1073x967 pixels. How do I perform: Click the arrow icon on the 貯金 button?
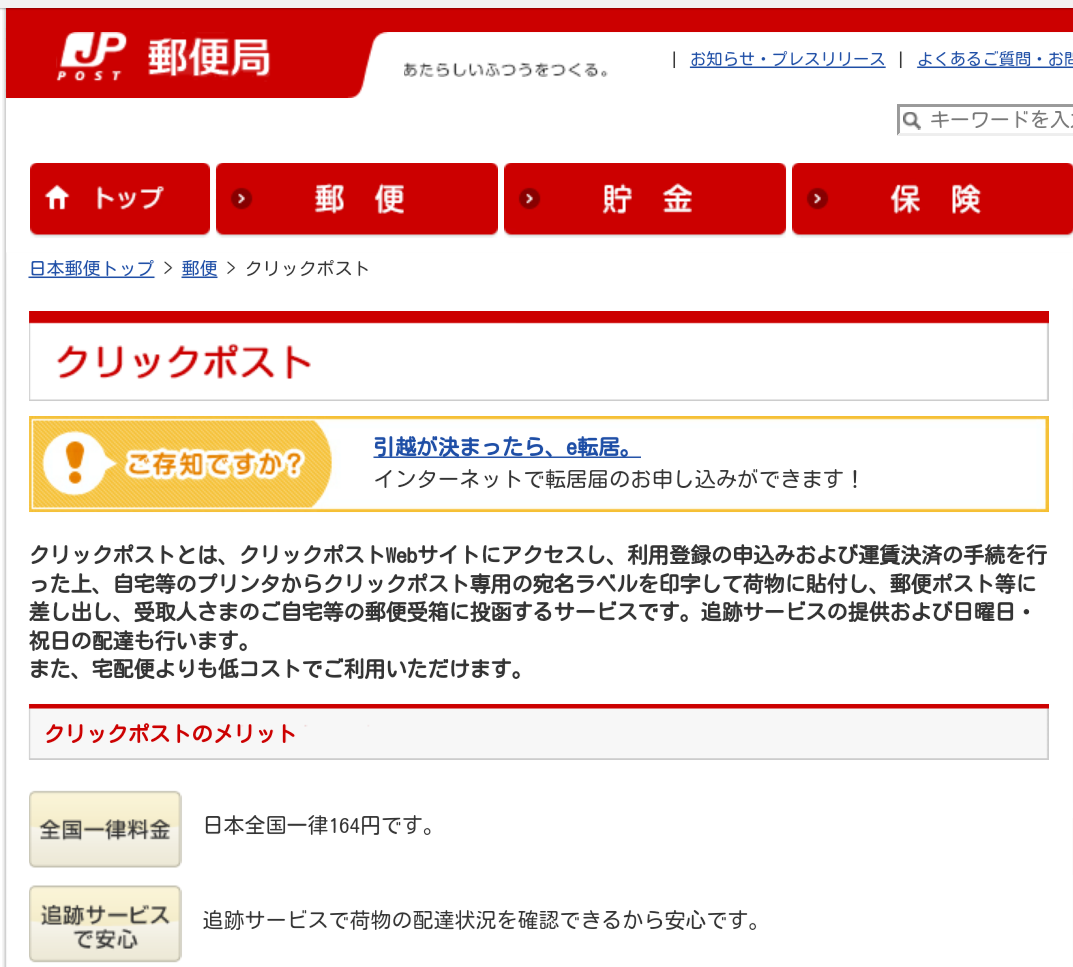(x=529, y=199)
